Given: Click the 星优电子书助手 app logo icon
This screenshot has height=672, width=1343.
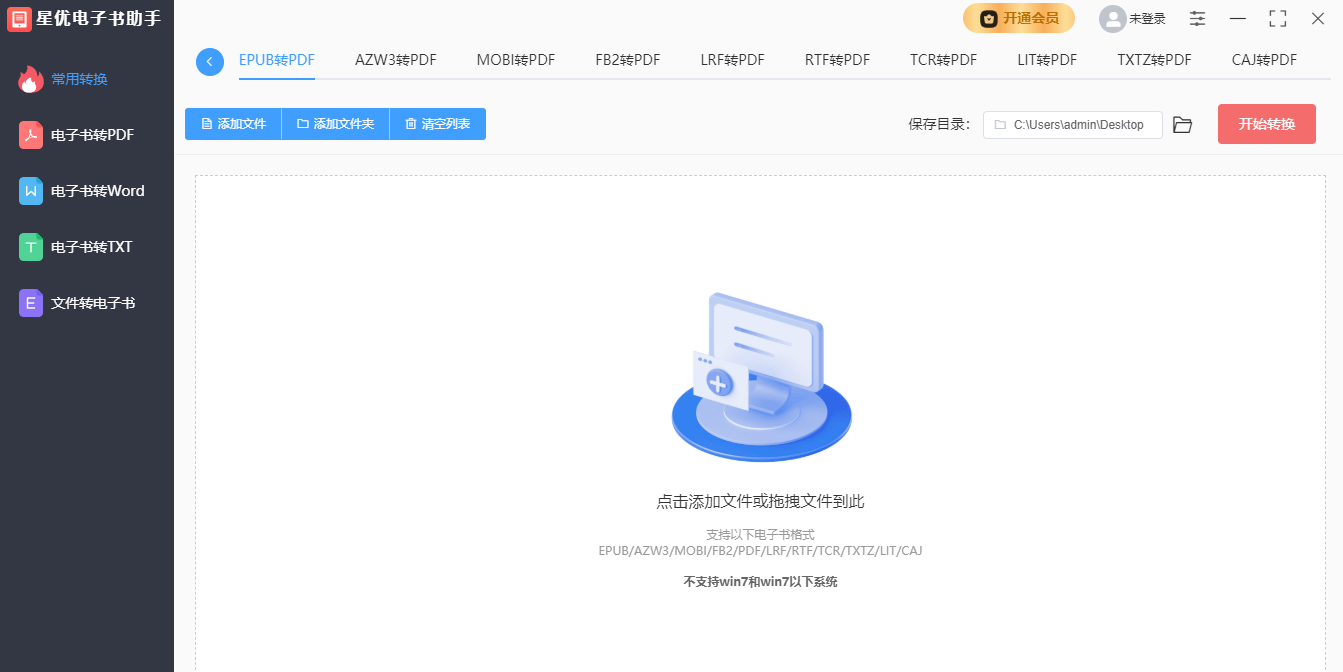Looking at the screenshot, I should click(19, 18).
